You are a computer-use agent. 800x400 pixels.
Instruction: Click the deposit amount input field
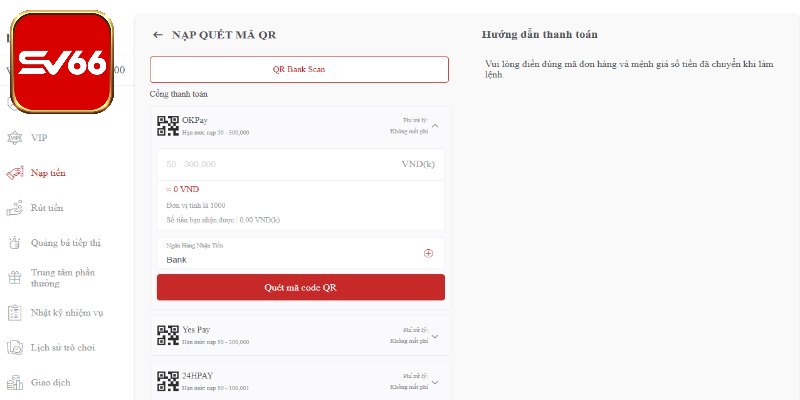(x=301, y=164)
